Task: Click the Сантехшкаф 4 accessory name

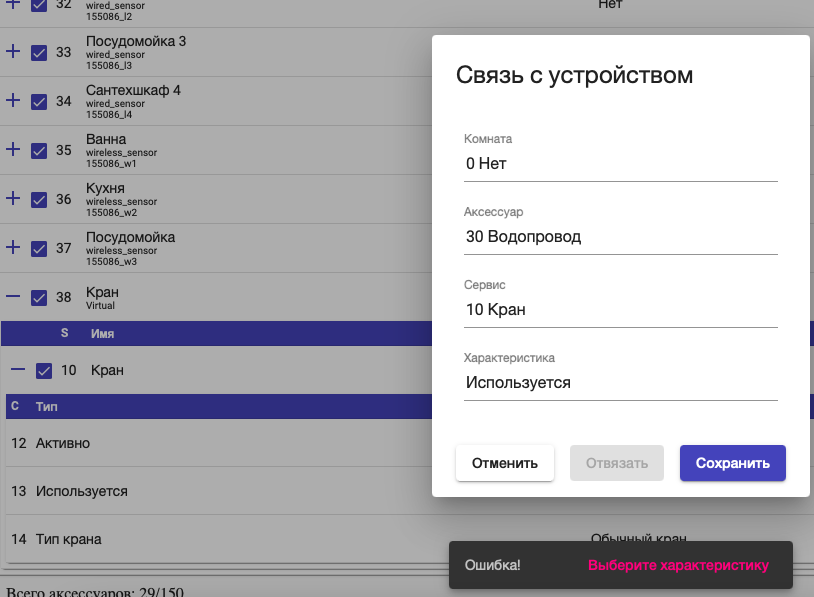Action: click(133, 90)
